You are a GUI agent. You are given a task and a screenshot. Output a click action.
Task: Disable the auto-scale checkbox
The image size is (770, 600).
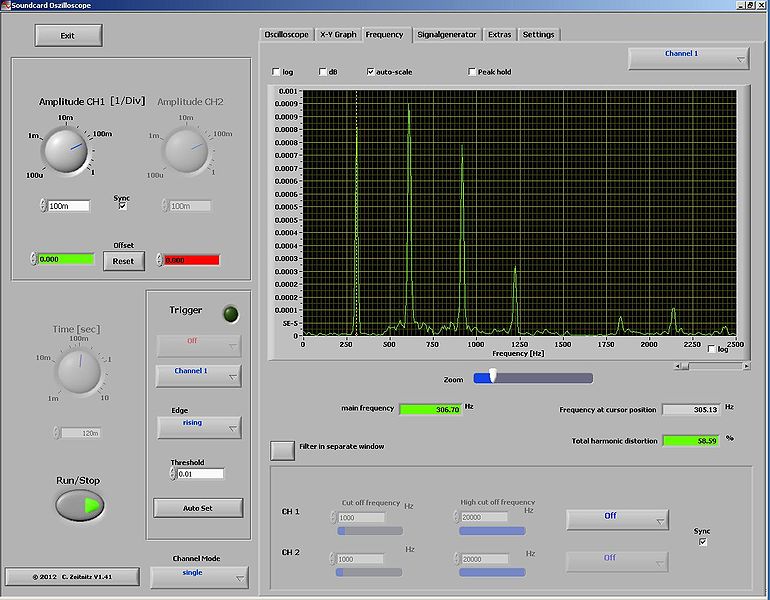click(371, 72)
